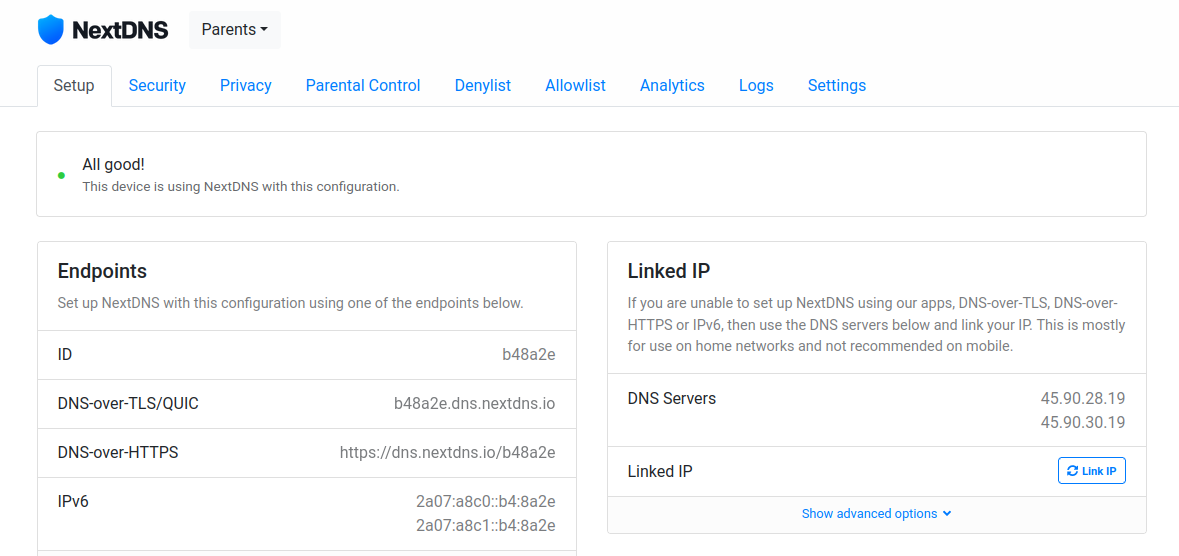
Task: View the Analytics tab
Action: pyautogui.click(x=672, y=86)
